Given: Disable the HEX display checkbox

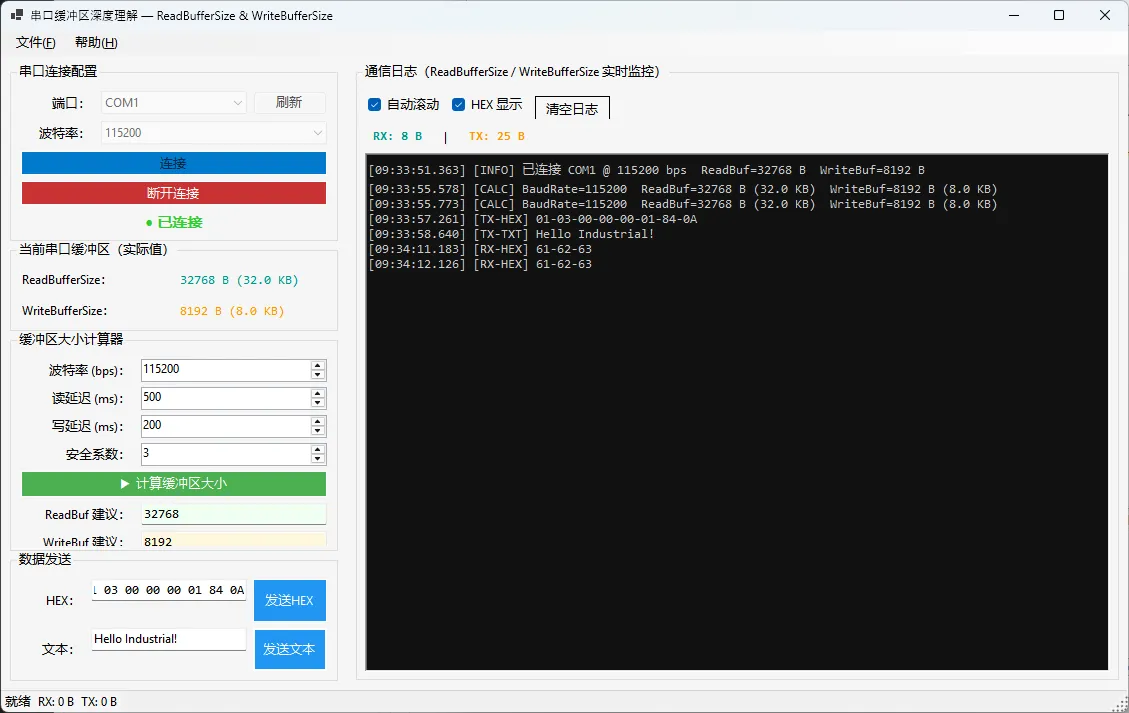Looking at the screenshot, I should pyautogui.click(x=459, y=105).
